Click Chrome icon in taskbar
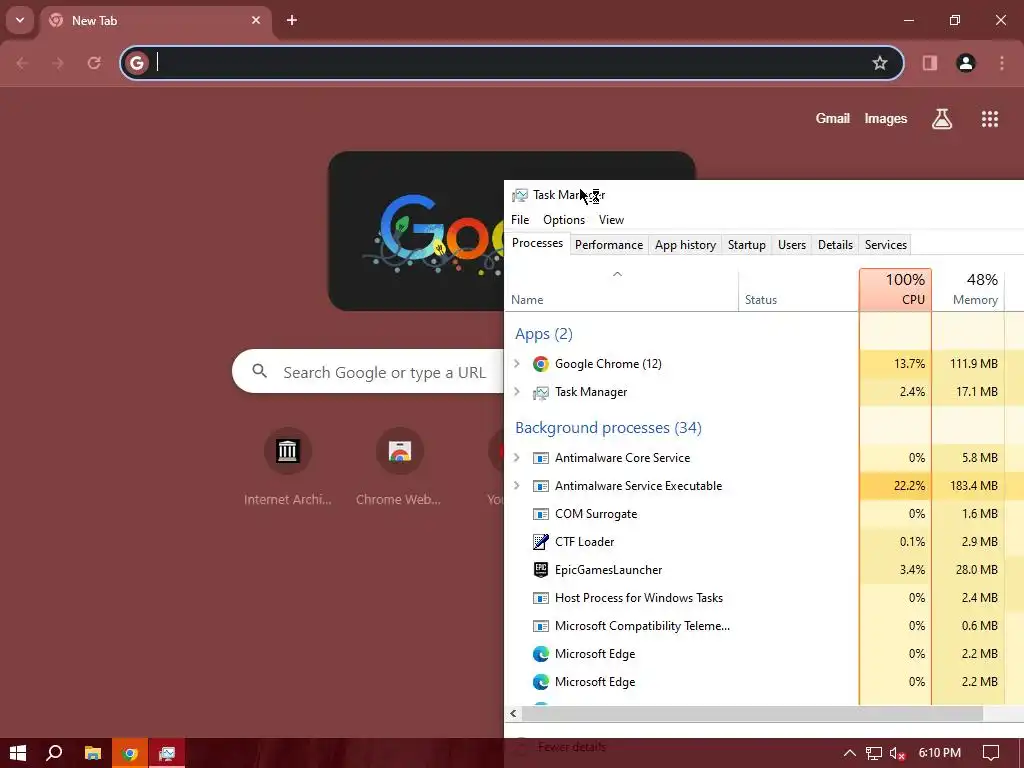 click(x=130, y=753)
